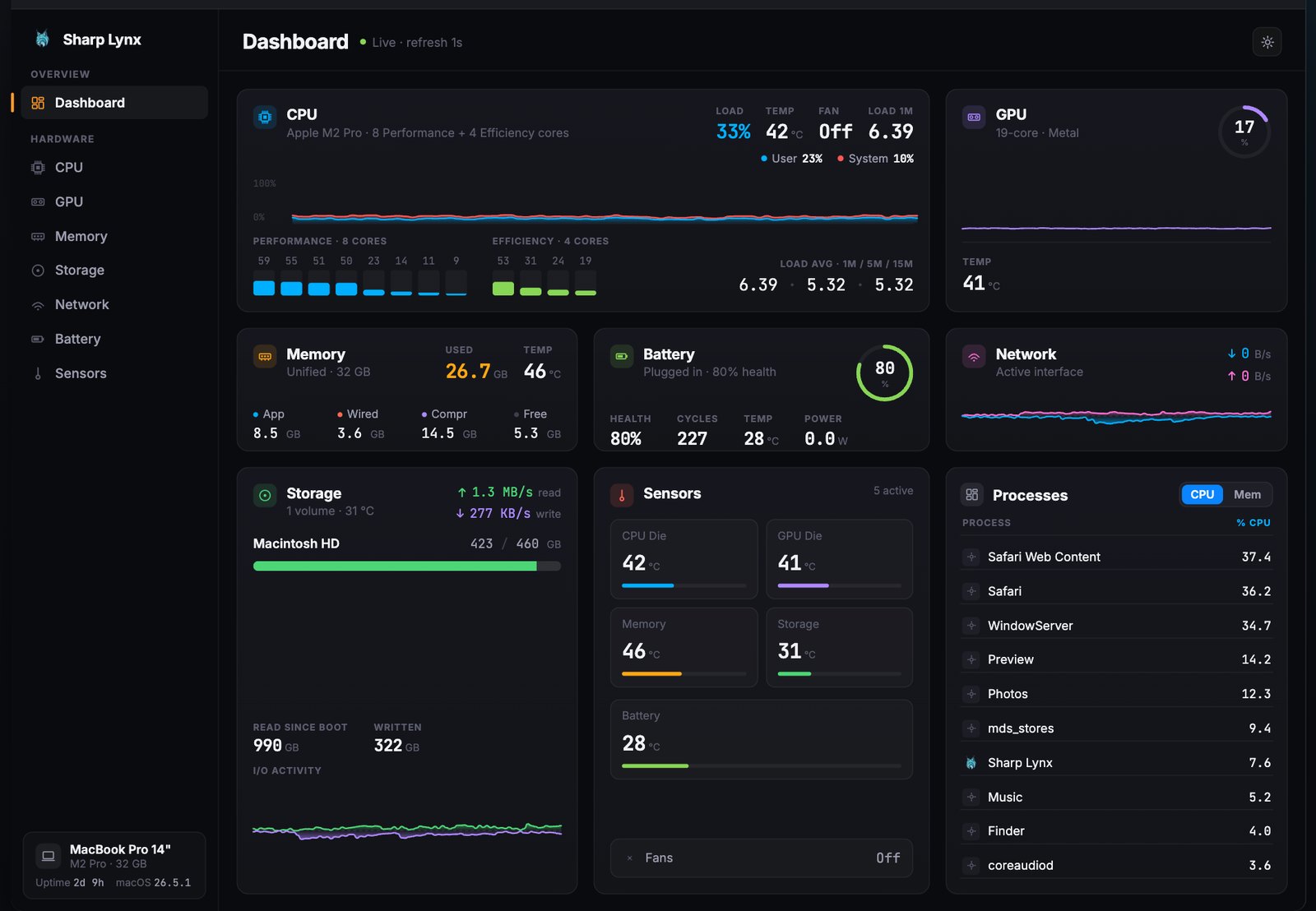
Task: Click the battery 80% charge ring
Action: pos(884,372)
